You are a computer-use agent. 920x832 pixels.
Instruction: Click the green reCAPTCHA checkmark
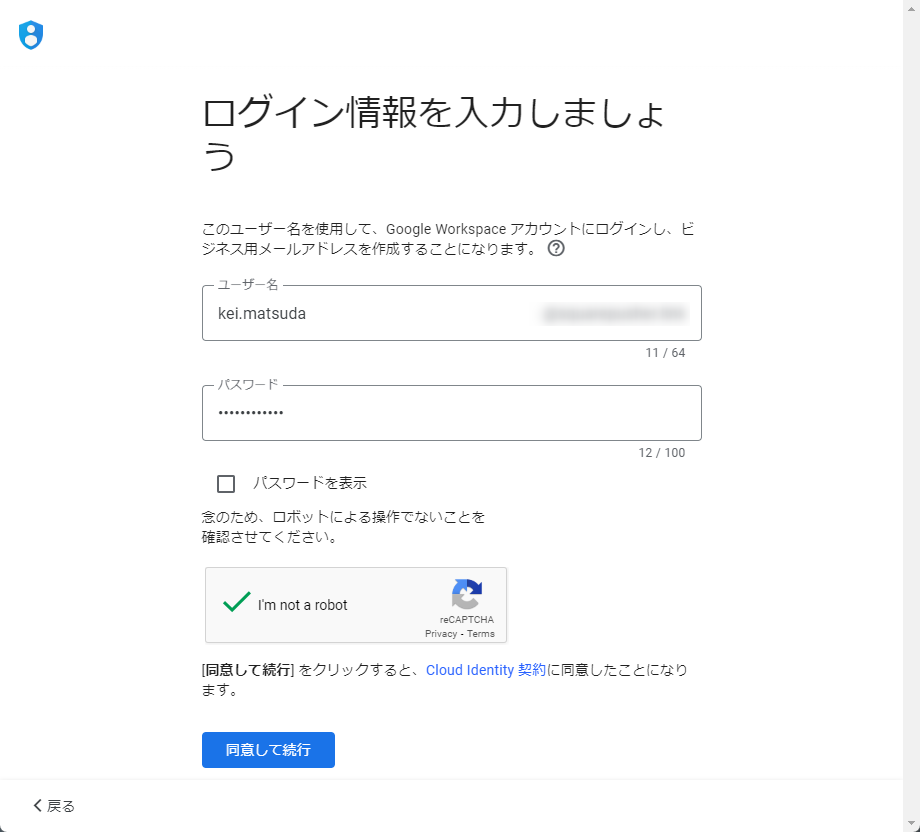tap(236, 603)
